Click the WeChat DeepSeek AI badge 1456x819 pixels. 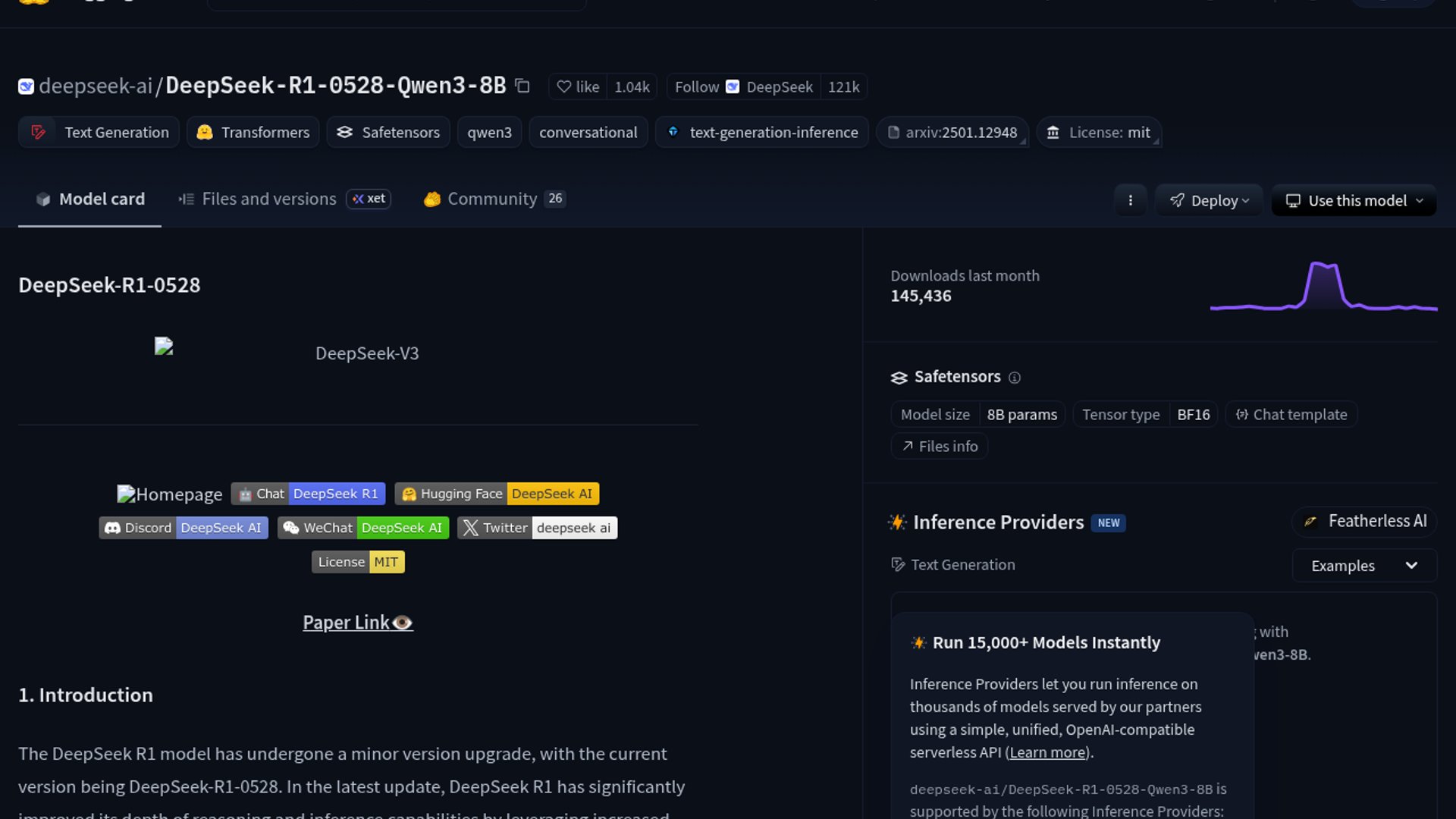tap(363, 528)
